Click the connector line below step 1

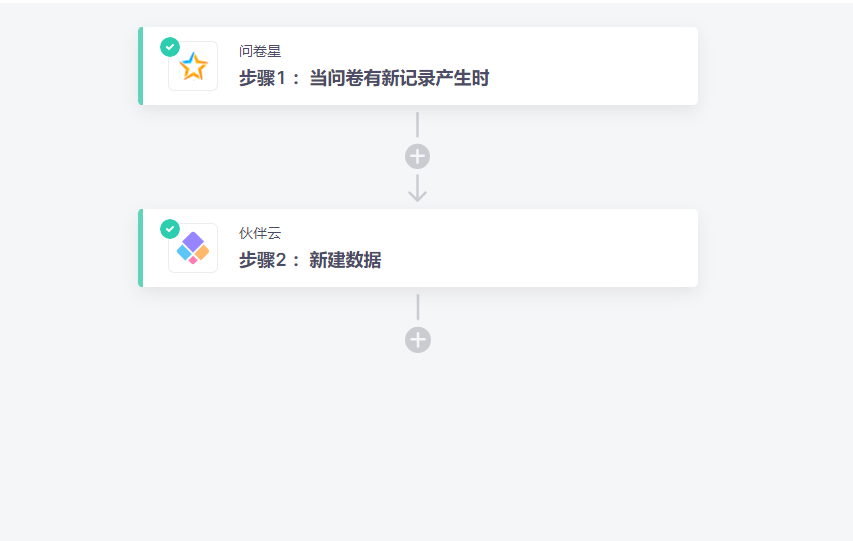(417, 125)
